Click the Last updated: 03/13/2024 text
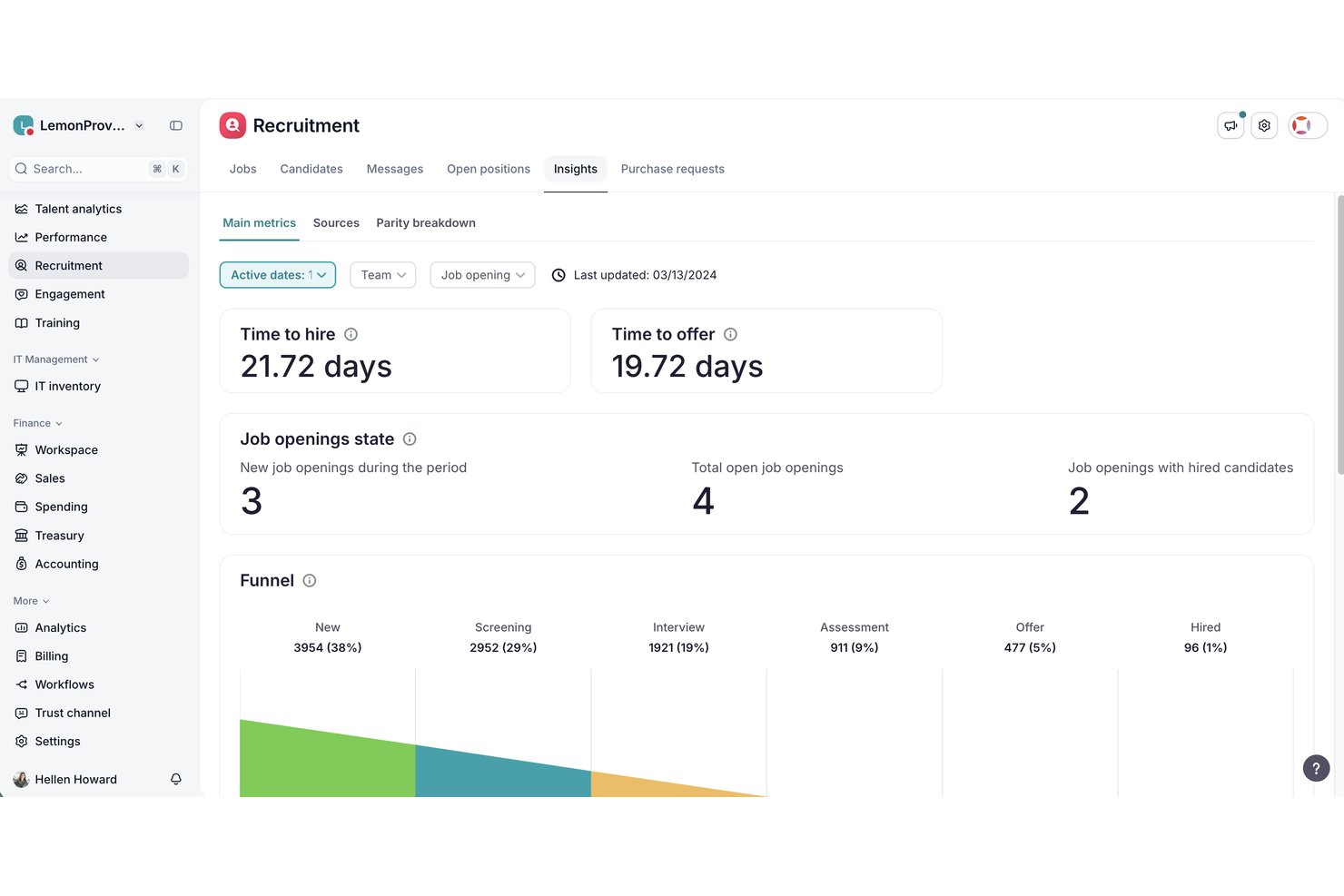Screen dimensions: 1344x896 tap(645, 275)
